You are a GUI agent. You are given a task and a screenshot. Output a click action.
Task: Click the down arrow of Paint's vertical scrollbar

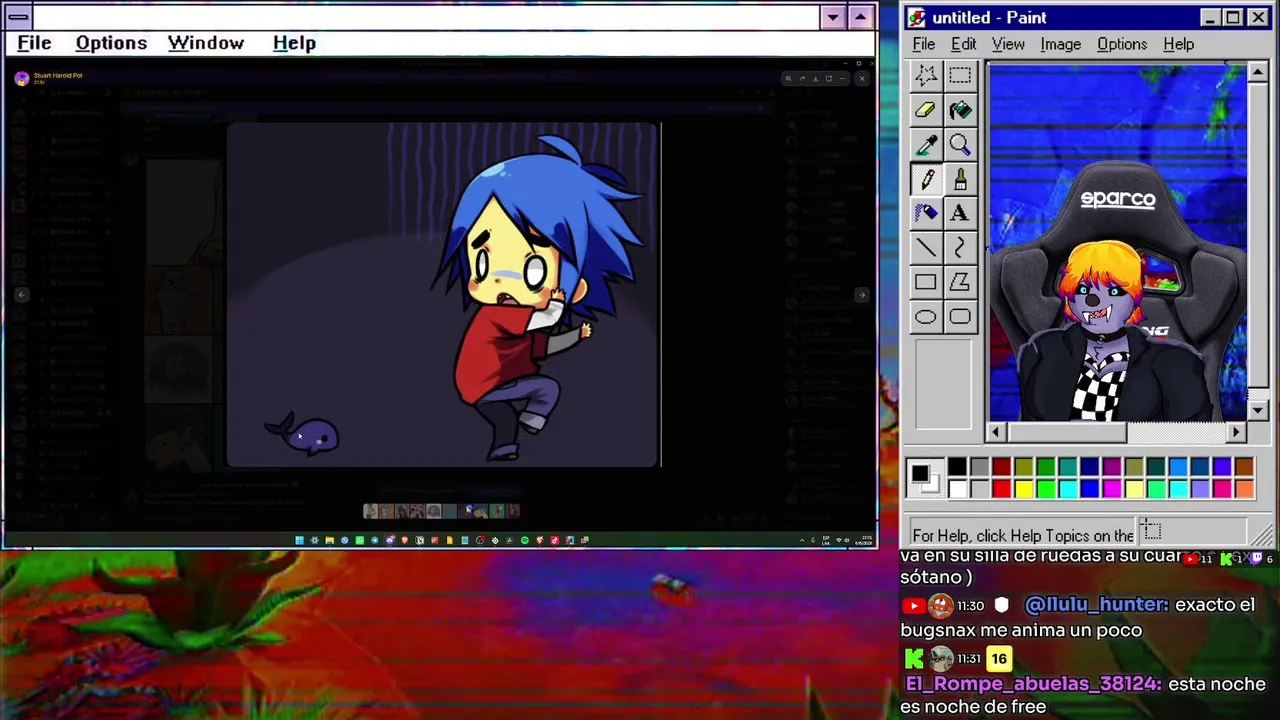(x=1258, y=411)
